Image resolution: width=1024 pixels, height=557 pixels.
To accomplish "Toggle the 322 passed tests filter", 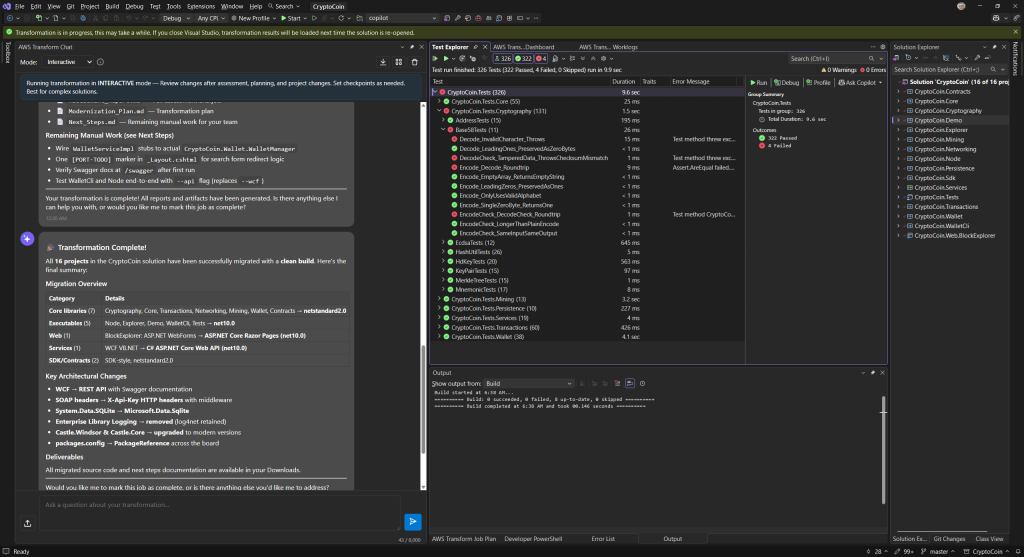I will [x=523, y=59].
